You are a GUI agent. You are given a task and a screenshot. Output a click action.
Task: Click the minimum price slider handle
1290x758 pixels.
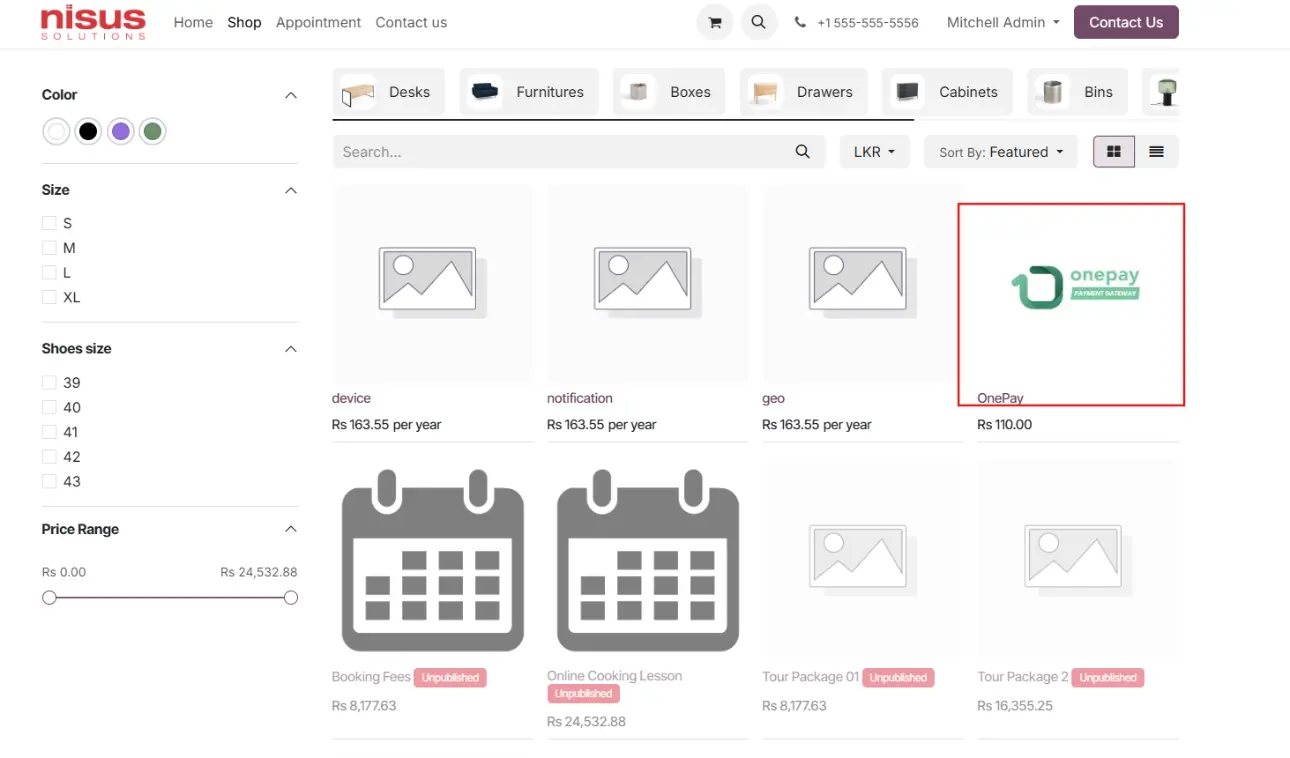point(49,597)
